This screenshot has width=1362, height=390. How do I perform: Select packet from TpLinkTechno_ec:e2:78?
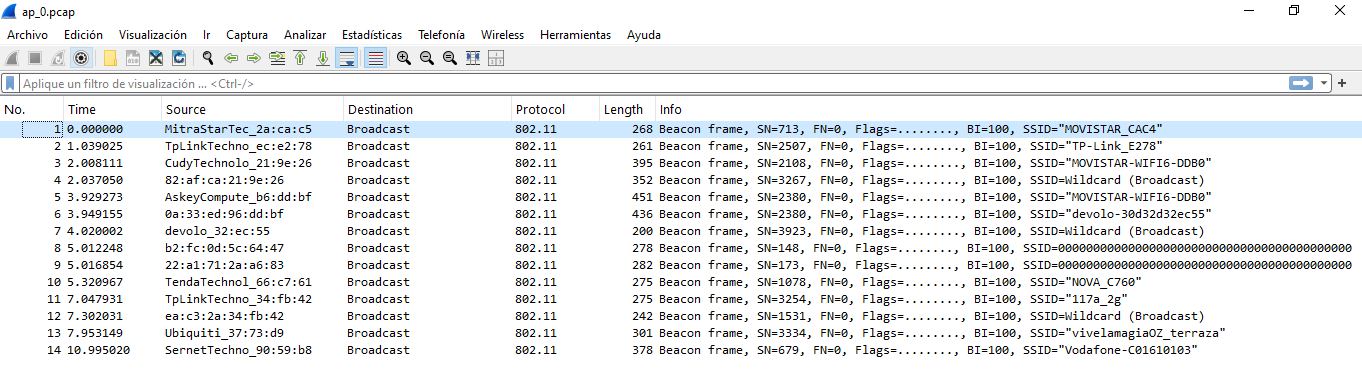tap(680, 146)
